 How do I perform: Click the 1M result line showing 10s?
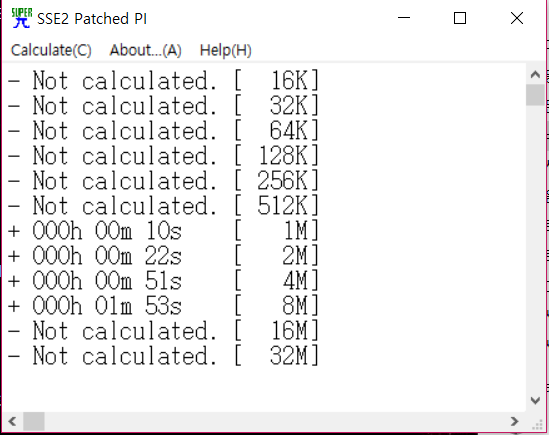coord(164,231)
